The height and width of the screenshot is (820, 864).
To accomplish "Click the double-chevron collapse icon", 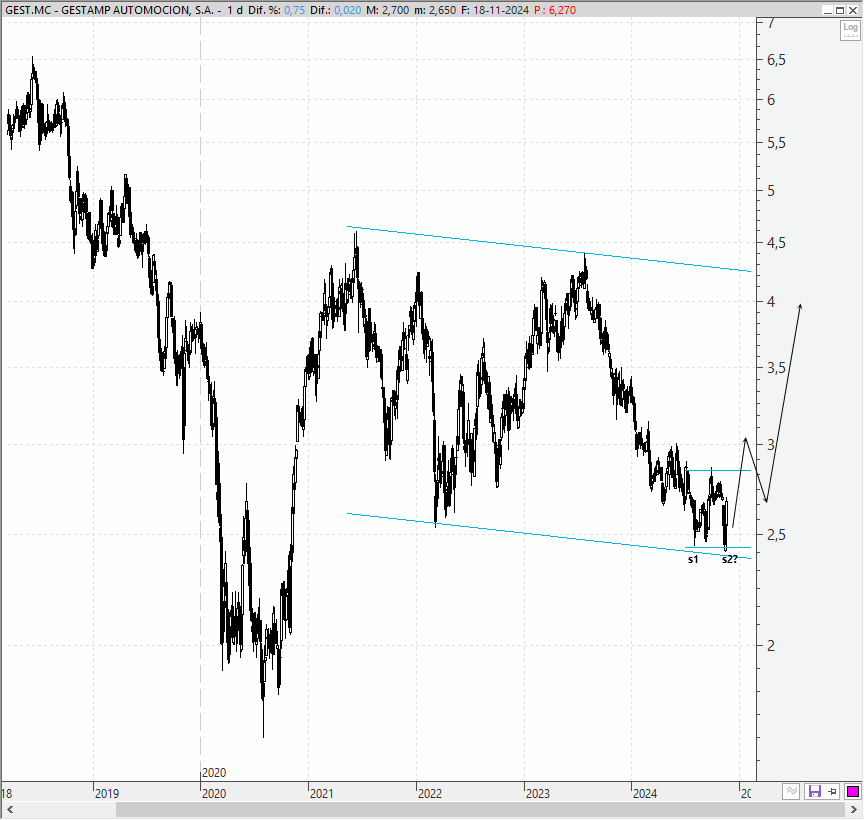I will pos(791,792).
